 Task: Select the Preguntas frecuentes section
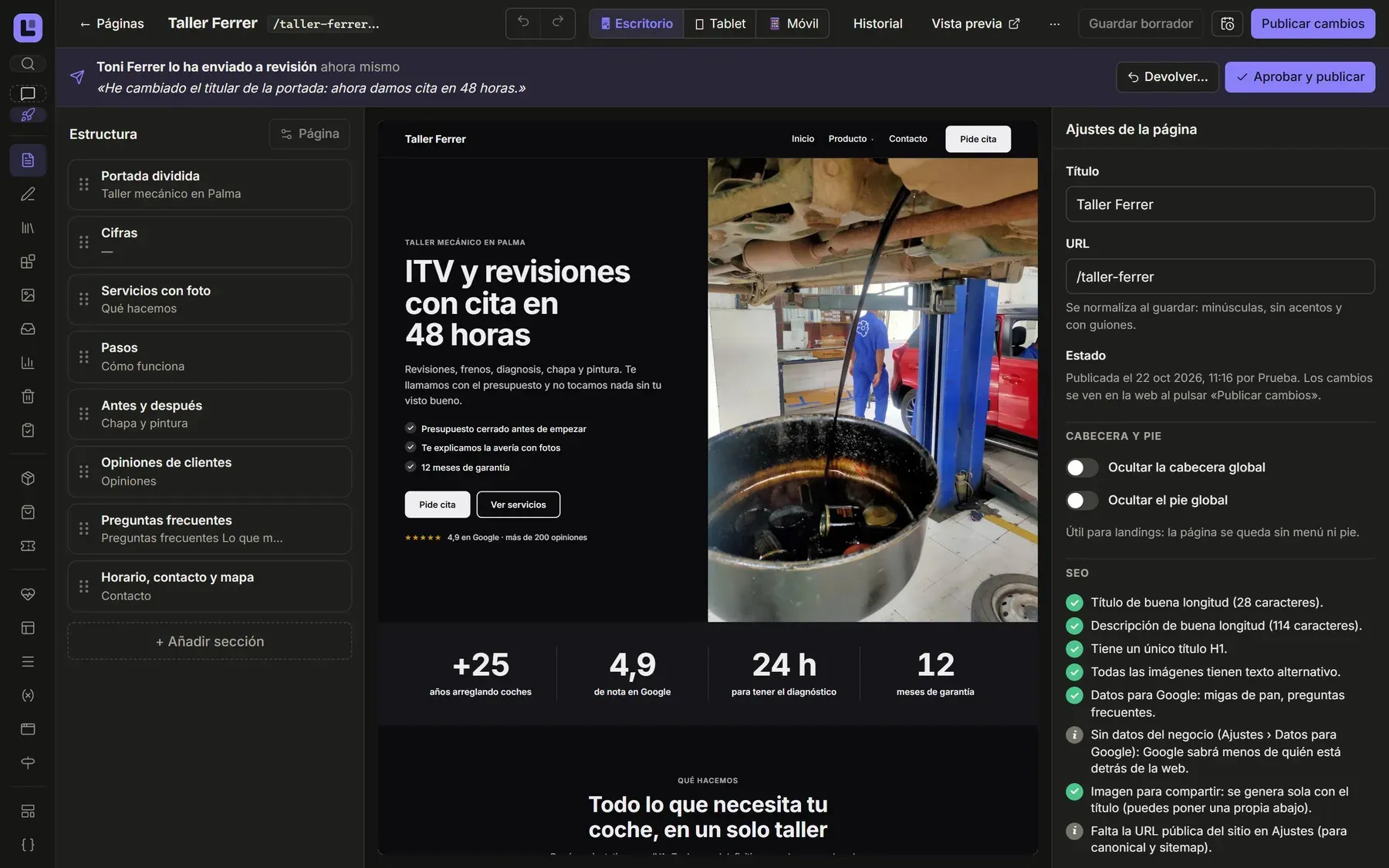tap(210, 529)
